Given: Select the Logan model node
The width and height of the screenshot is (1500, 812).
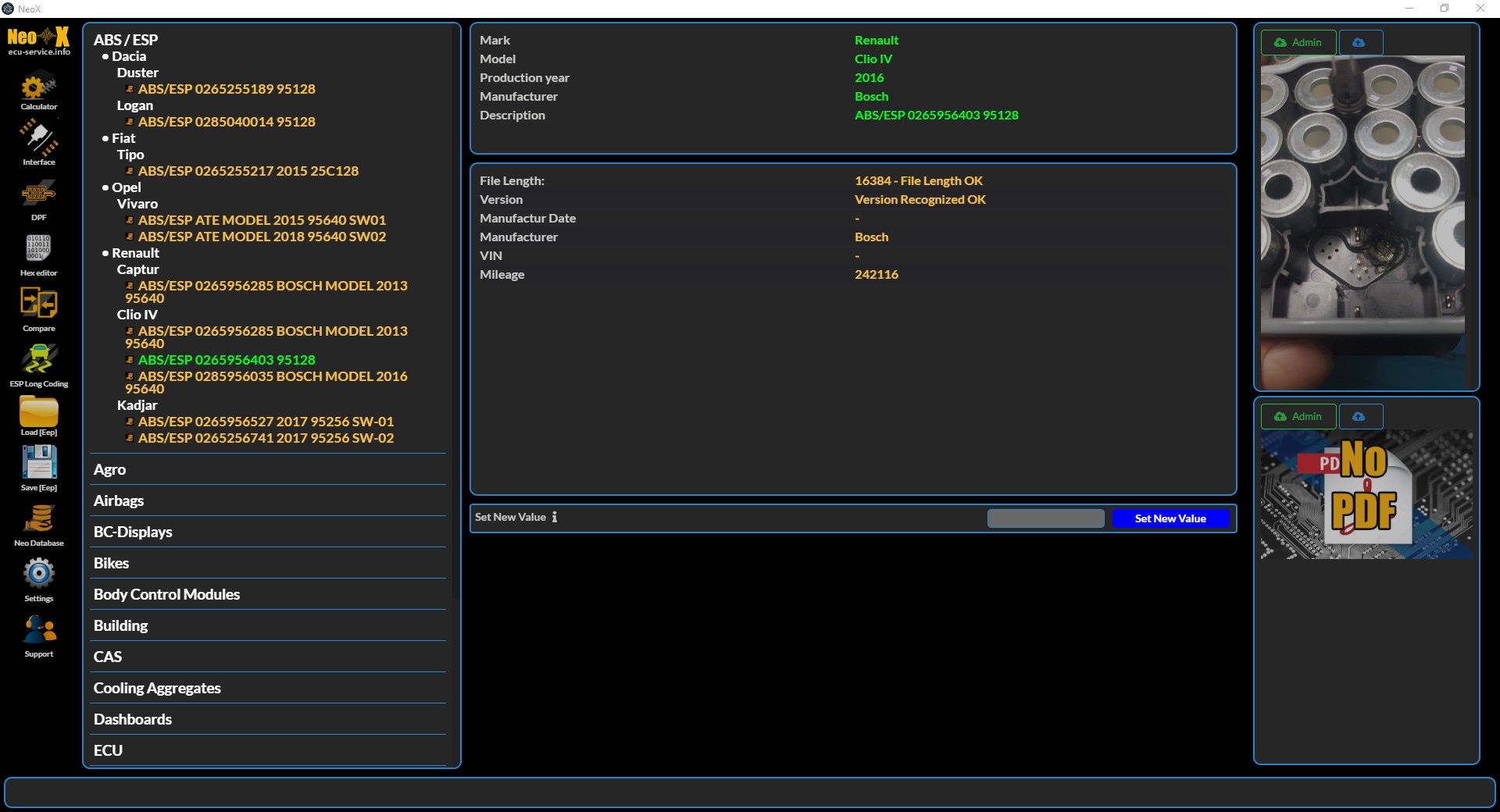Looking at the screenshot, I should point(135,105).
